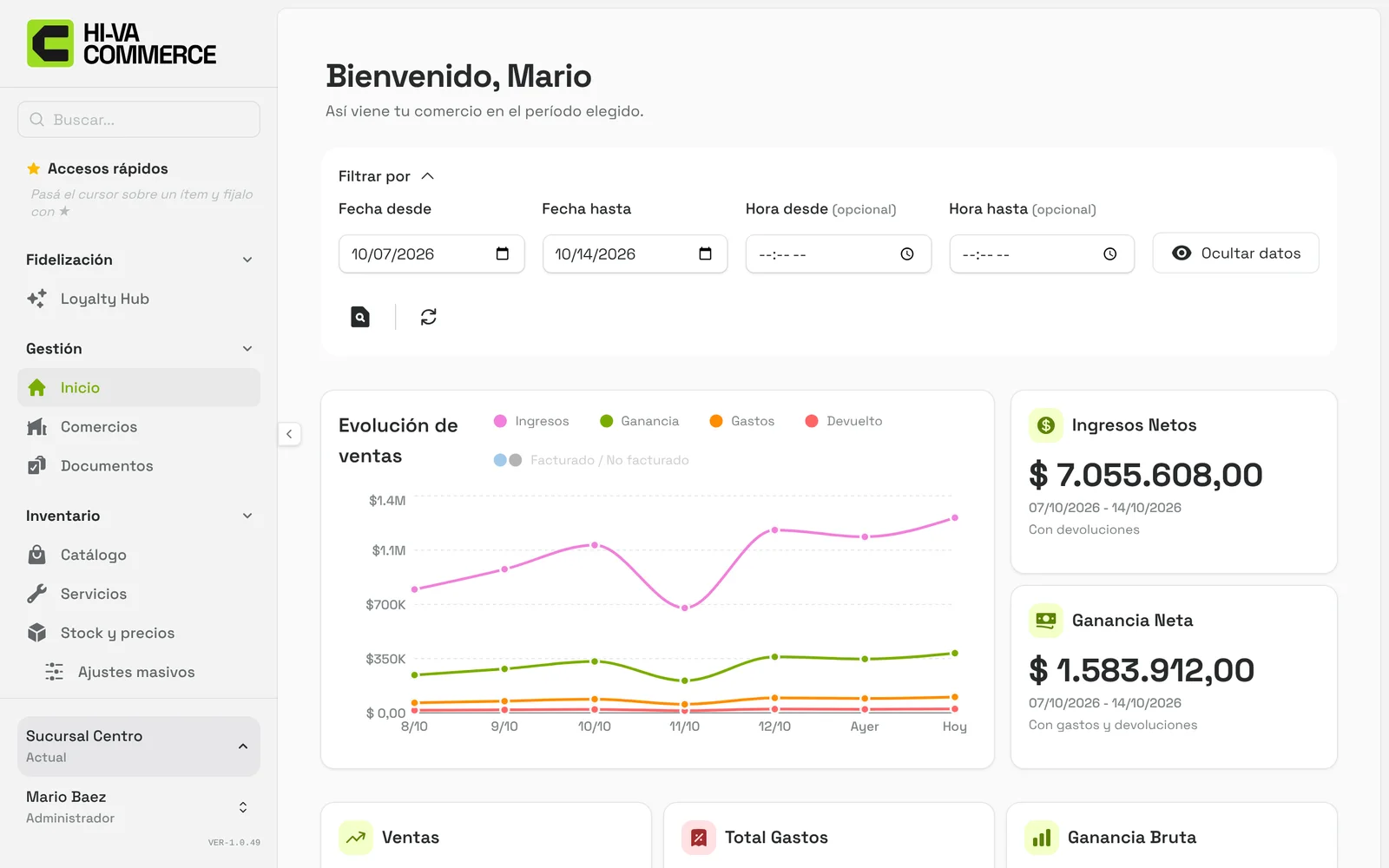The width and height of the screenshot is (1389, 868).
Task: Open Ajustes masivos in sidebar
Action: (139, 672)
